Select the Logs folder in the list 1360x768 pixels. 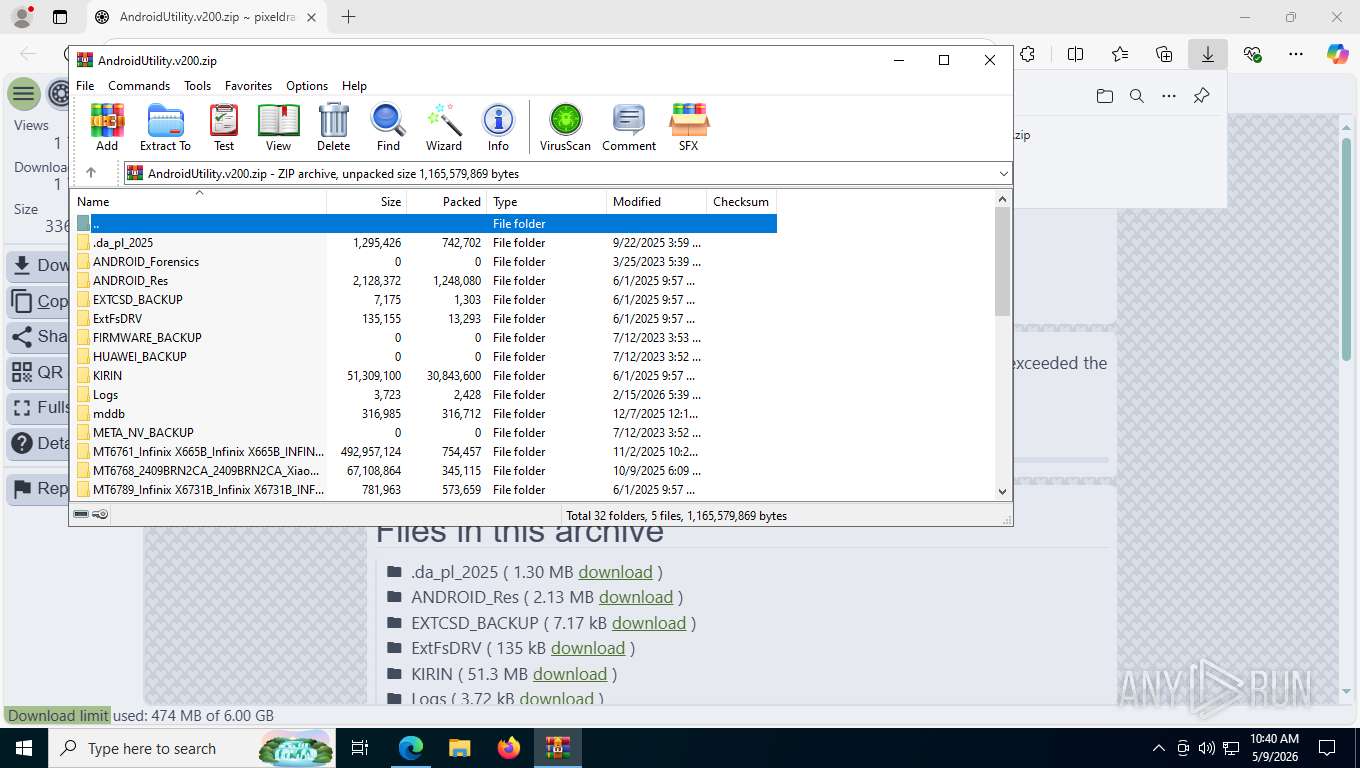coord(425,395)
